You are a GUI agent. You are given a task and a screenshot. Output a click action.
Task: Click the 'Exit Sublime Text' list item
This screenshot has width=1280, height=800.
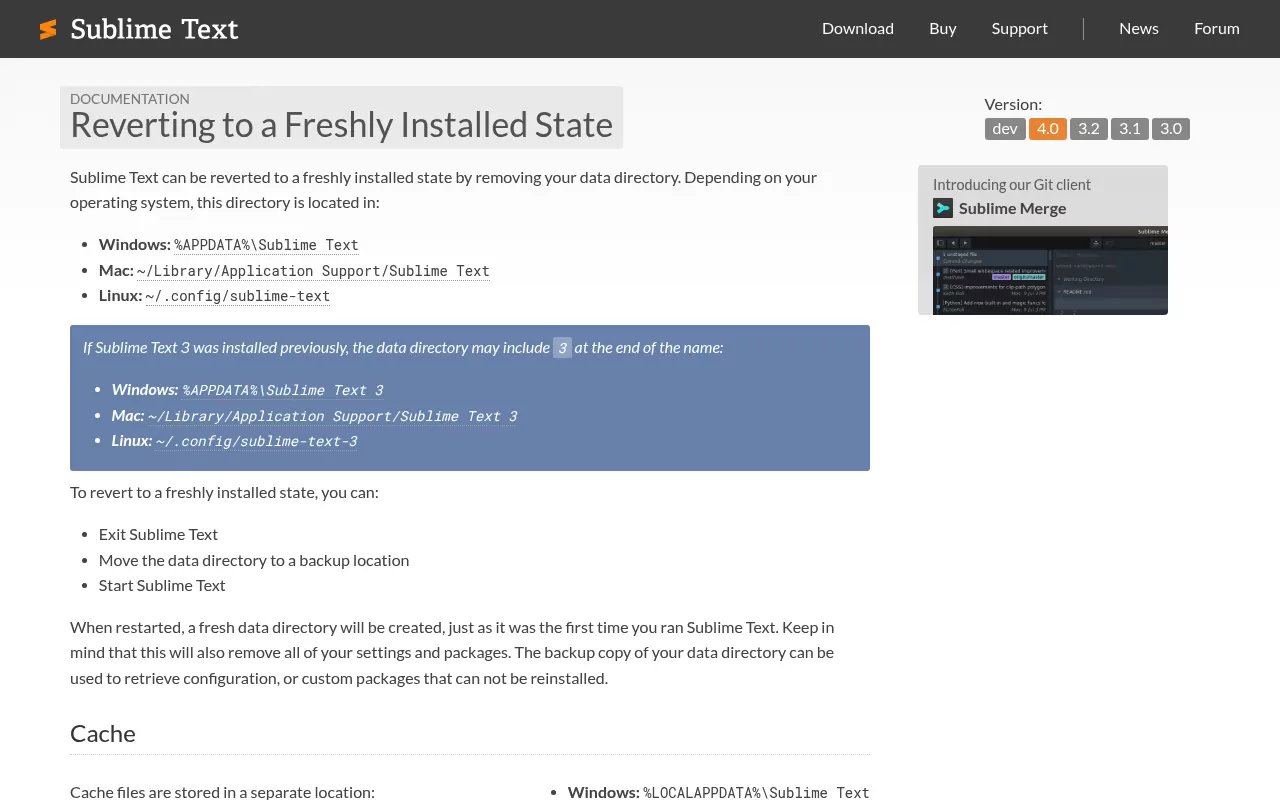point(158,534)
